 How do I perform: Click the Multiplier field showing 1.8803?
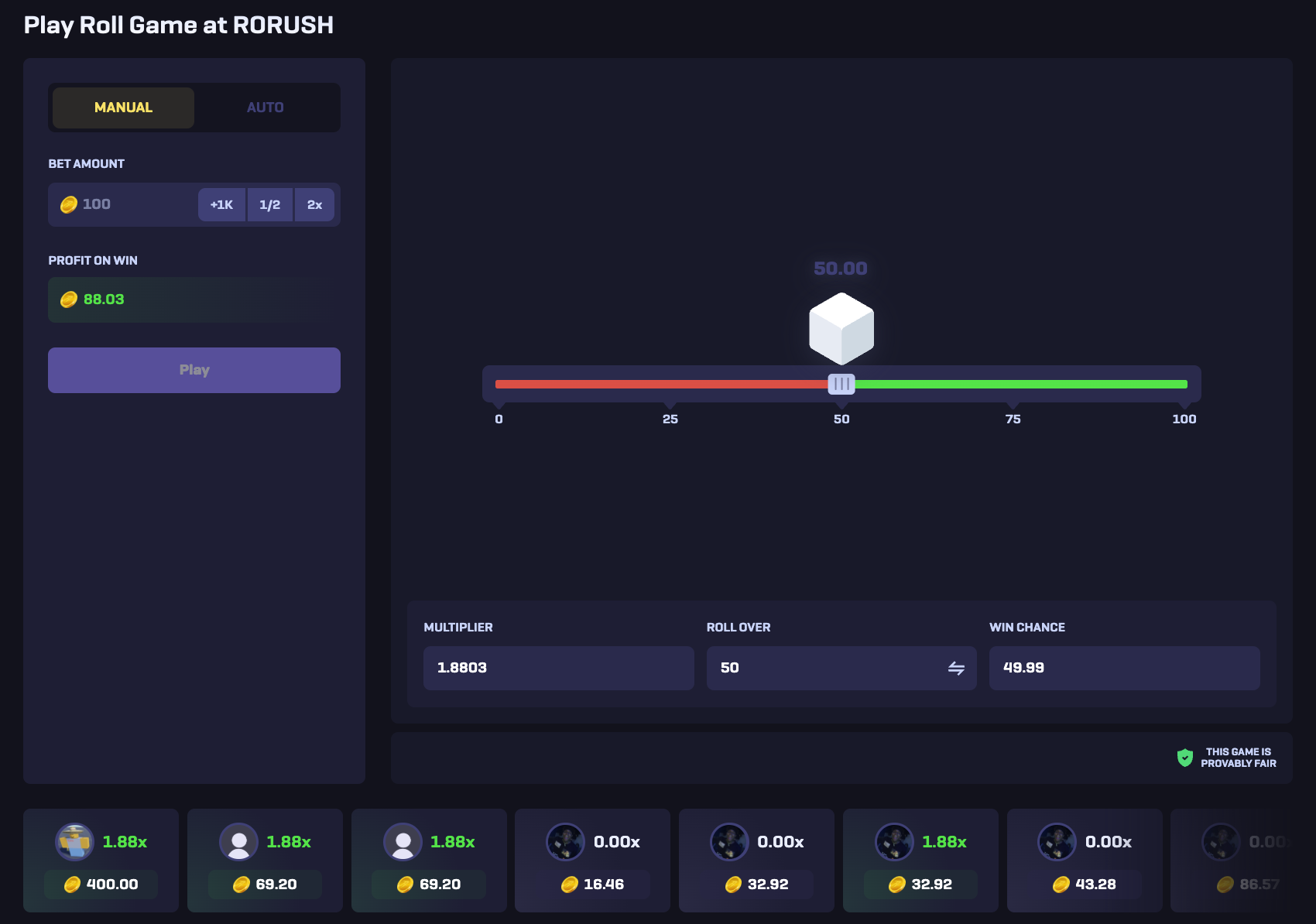click(x=558, y=668)
